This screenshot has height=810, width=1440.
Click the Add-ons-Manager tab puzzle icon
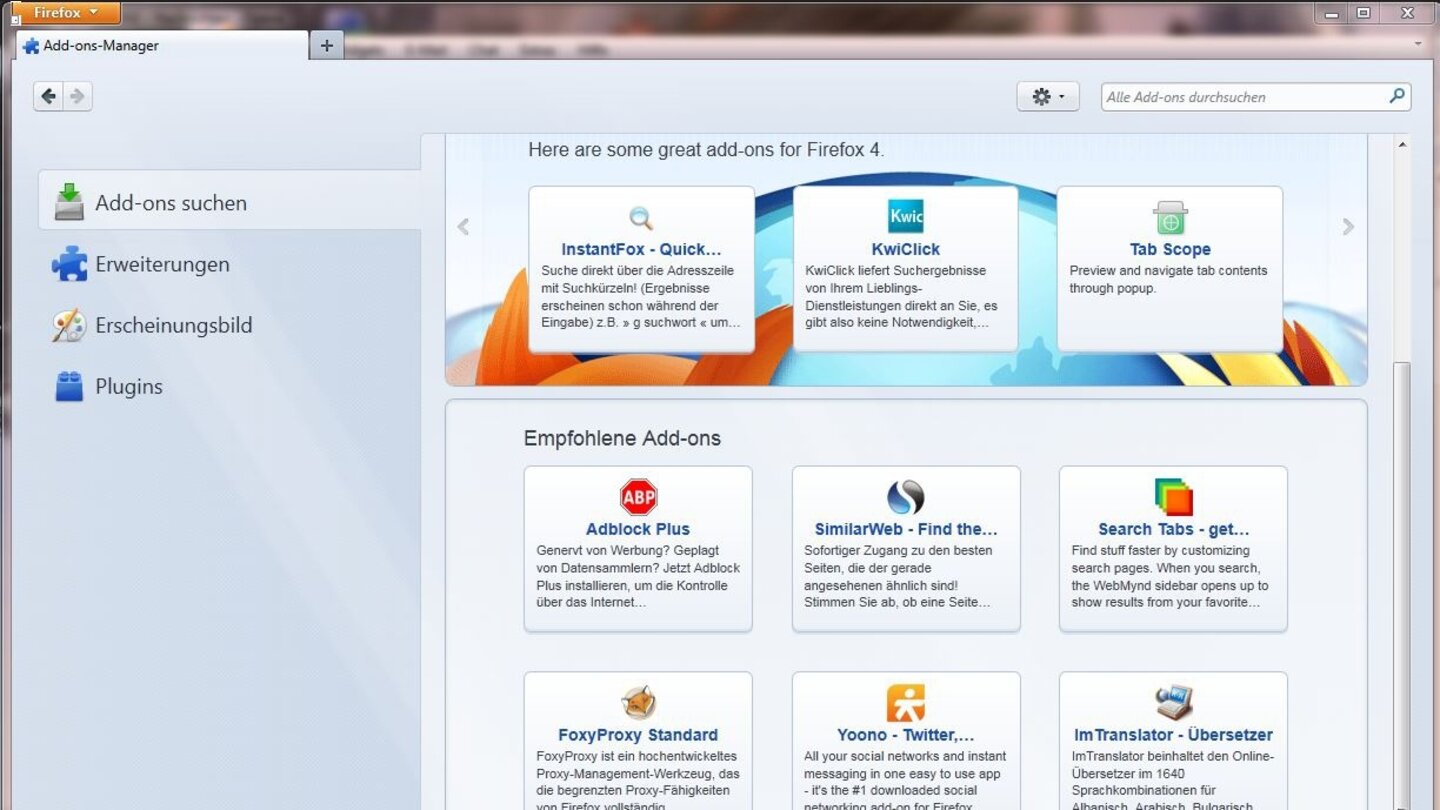point(31,46)
